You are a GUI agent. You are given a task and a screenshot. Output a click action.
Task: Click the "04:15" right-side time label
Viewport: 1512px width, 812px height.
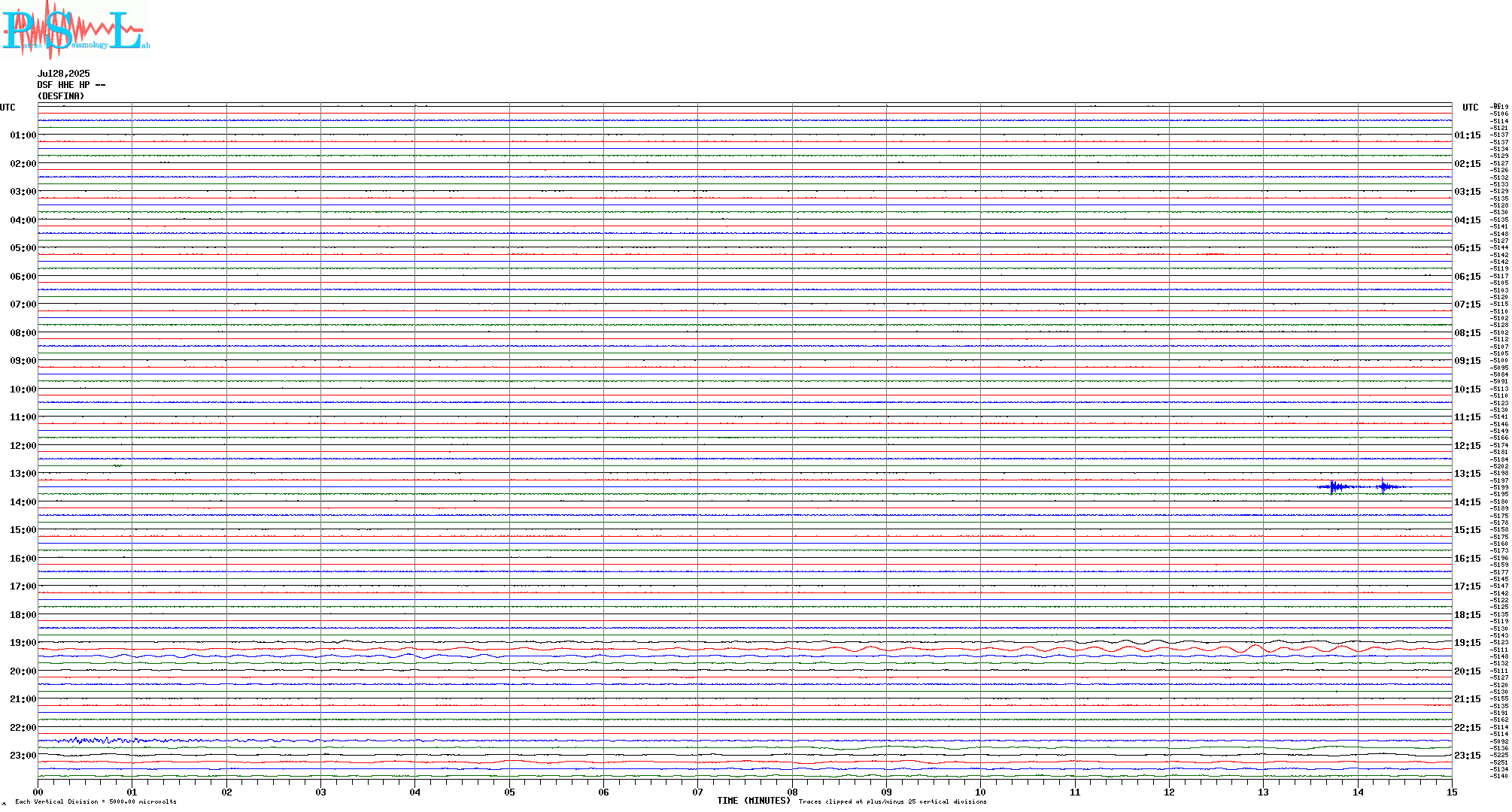(x=1468, y=220)
